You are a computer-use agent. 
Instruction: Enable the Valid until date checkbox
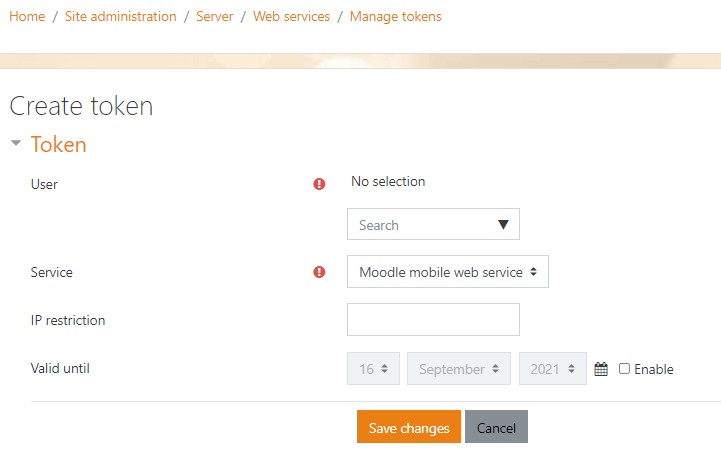pos(624,368)
